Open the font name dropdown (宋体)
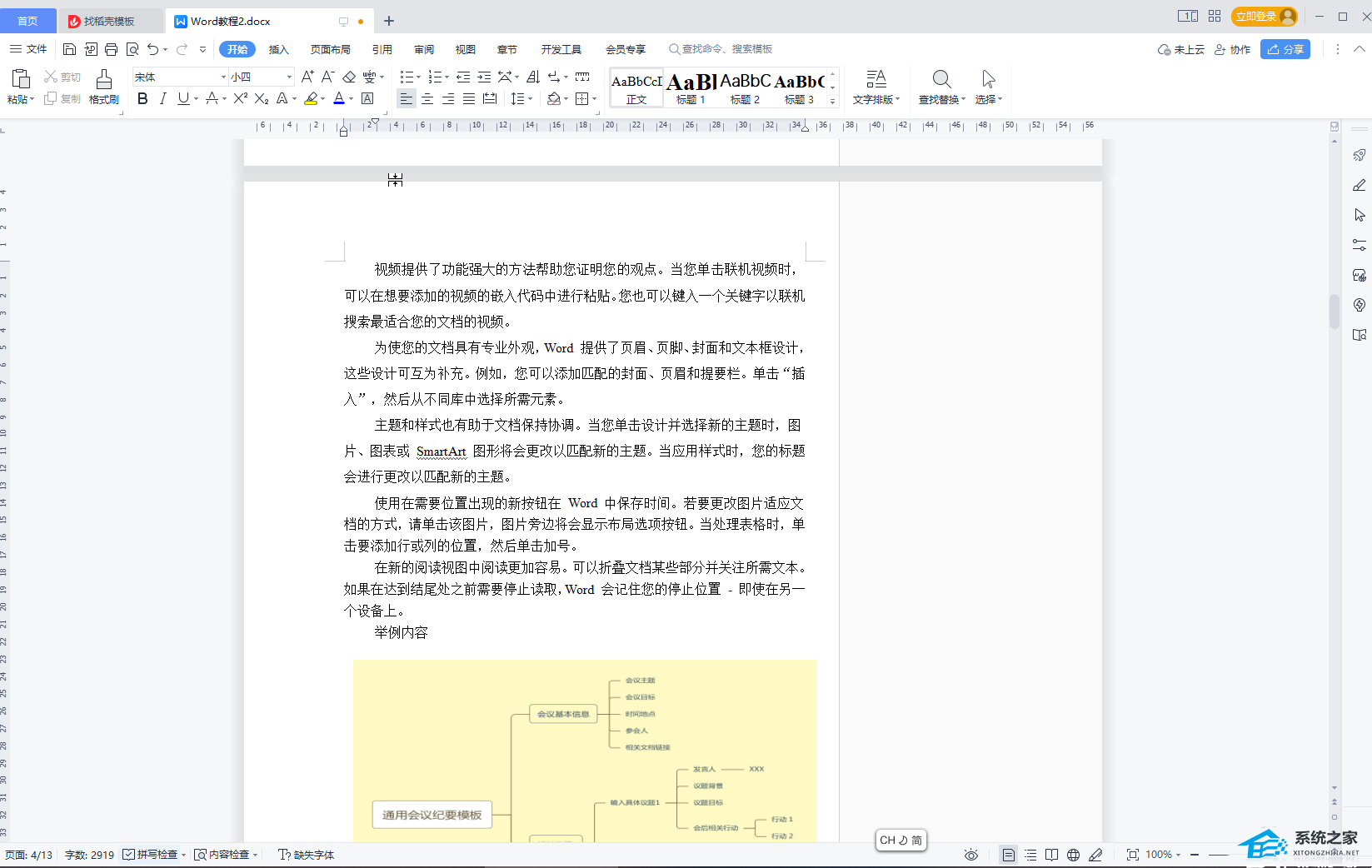The height and width of the screenshot is (868, 1372). (x=223, y=77)
